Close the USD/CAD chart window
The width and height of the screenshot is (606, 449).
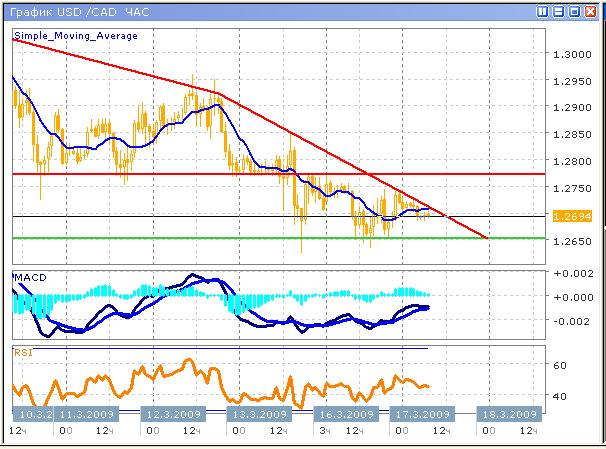[x=592, y=11]
